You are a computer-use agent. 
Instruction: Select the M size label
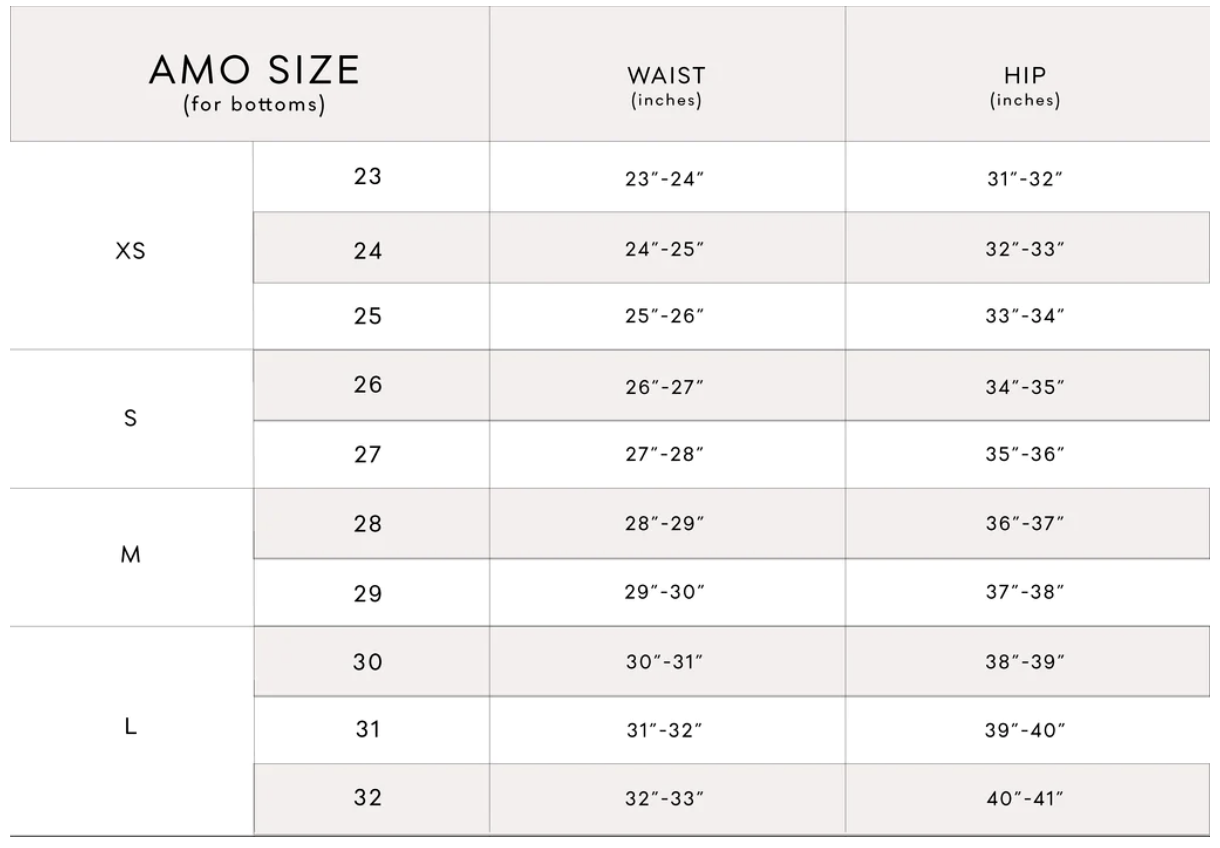click(130, 558)
